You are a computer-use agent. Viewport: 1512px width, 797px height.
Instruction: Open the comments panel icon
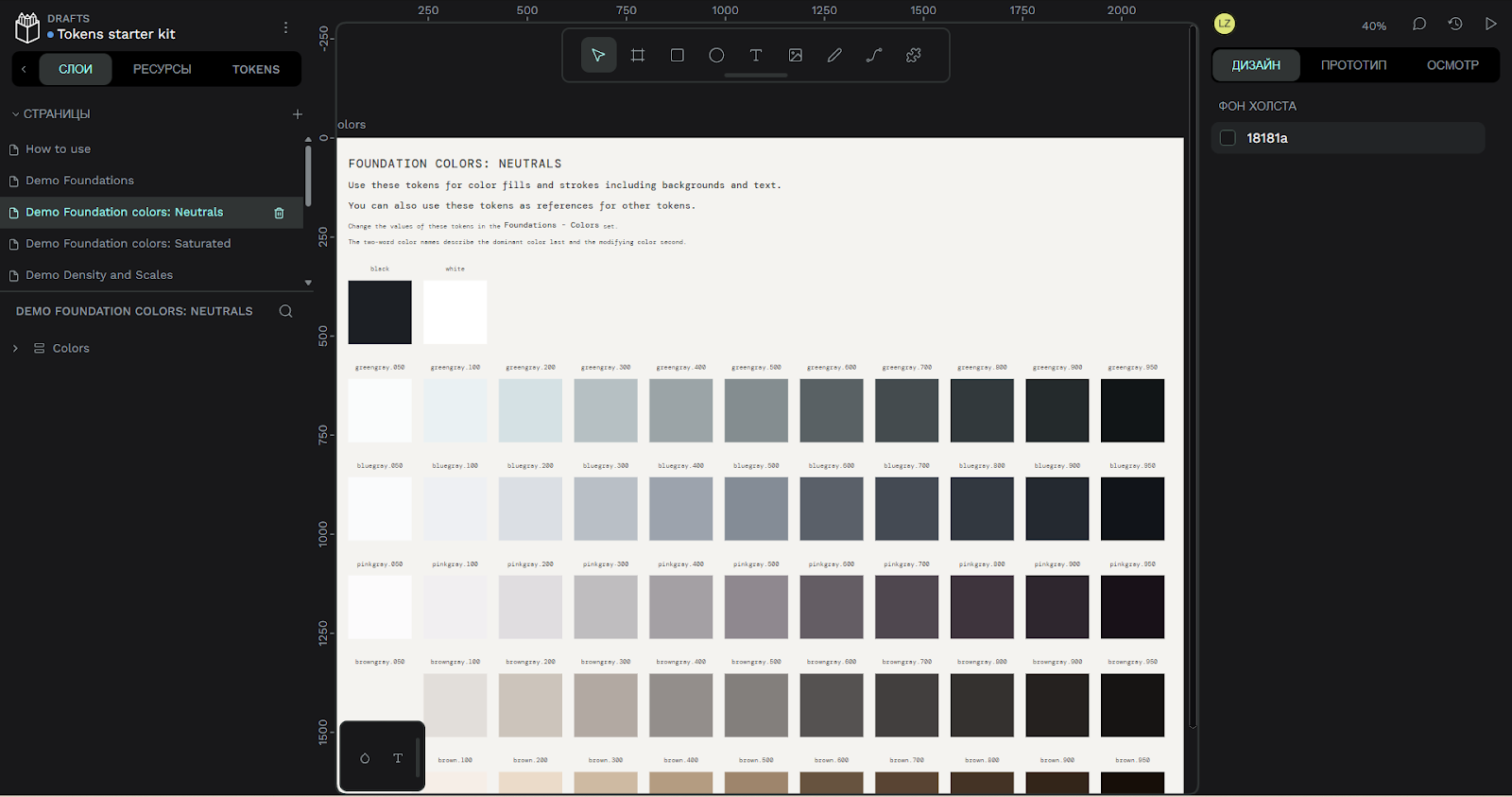1419,25
